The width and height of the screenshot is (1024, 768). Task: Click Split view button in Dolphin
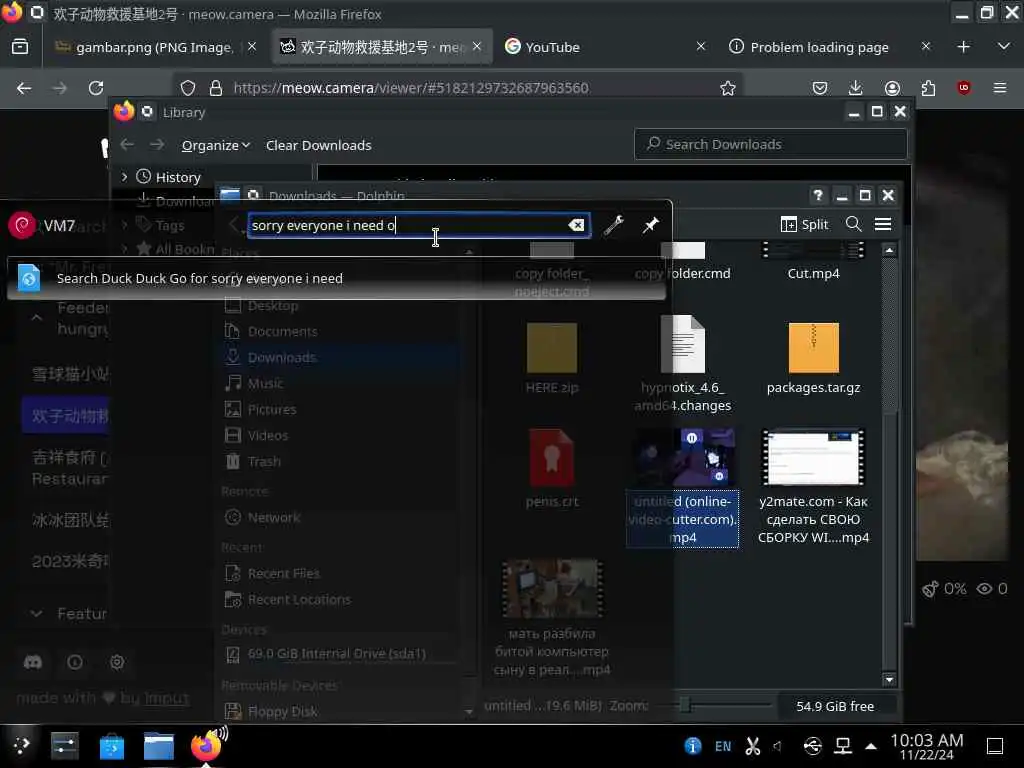(x=805, y=225)
